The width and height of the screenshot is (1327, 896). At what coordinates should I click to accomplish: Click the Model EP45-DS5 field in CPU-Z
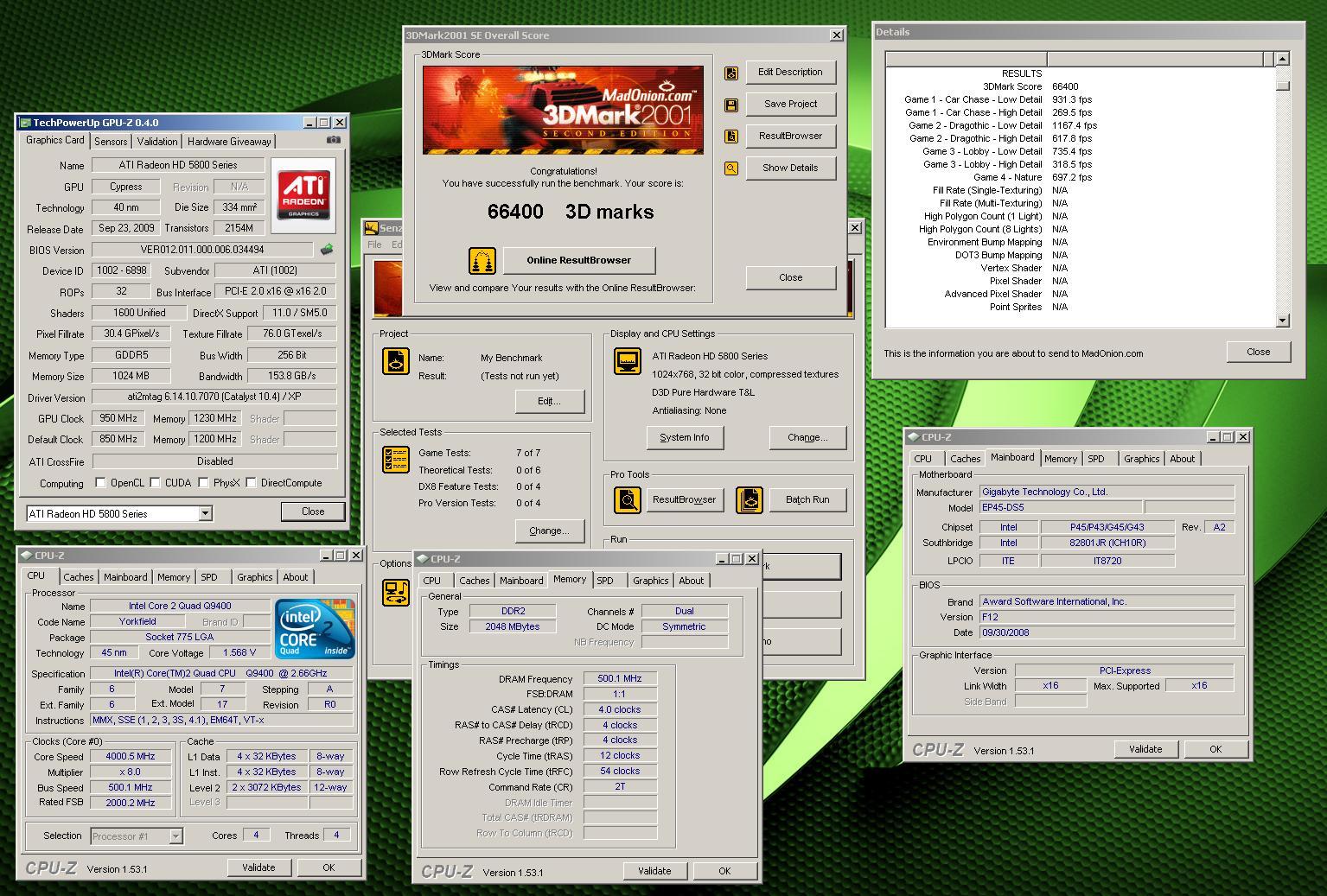point(1060,508)
